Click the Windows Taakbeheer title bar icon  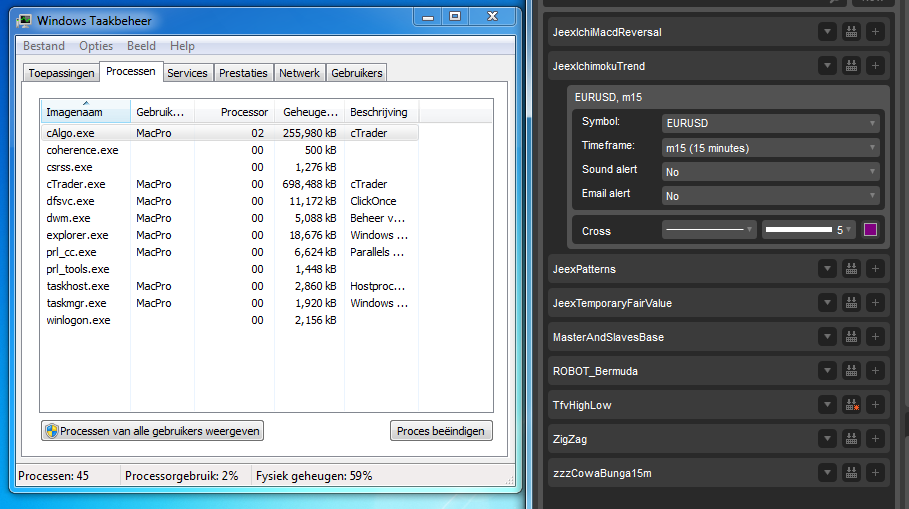(24, 21)
